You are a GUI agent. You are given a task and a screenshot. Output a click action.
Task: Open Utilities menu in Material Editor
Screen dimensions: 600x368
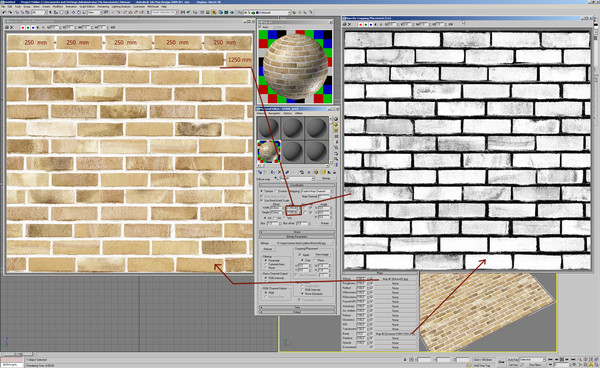(x=299, y=113)
